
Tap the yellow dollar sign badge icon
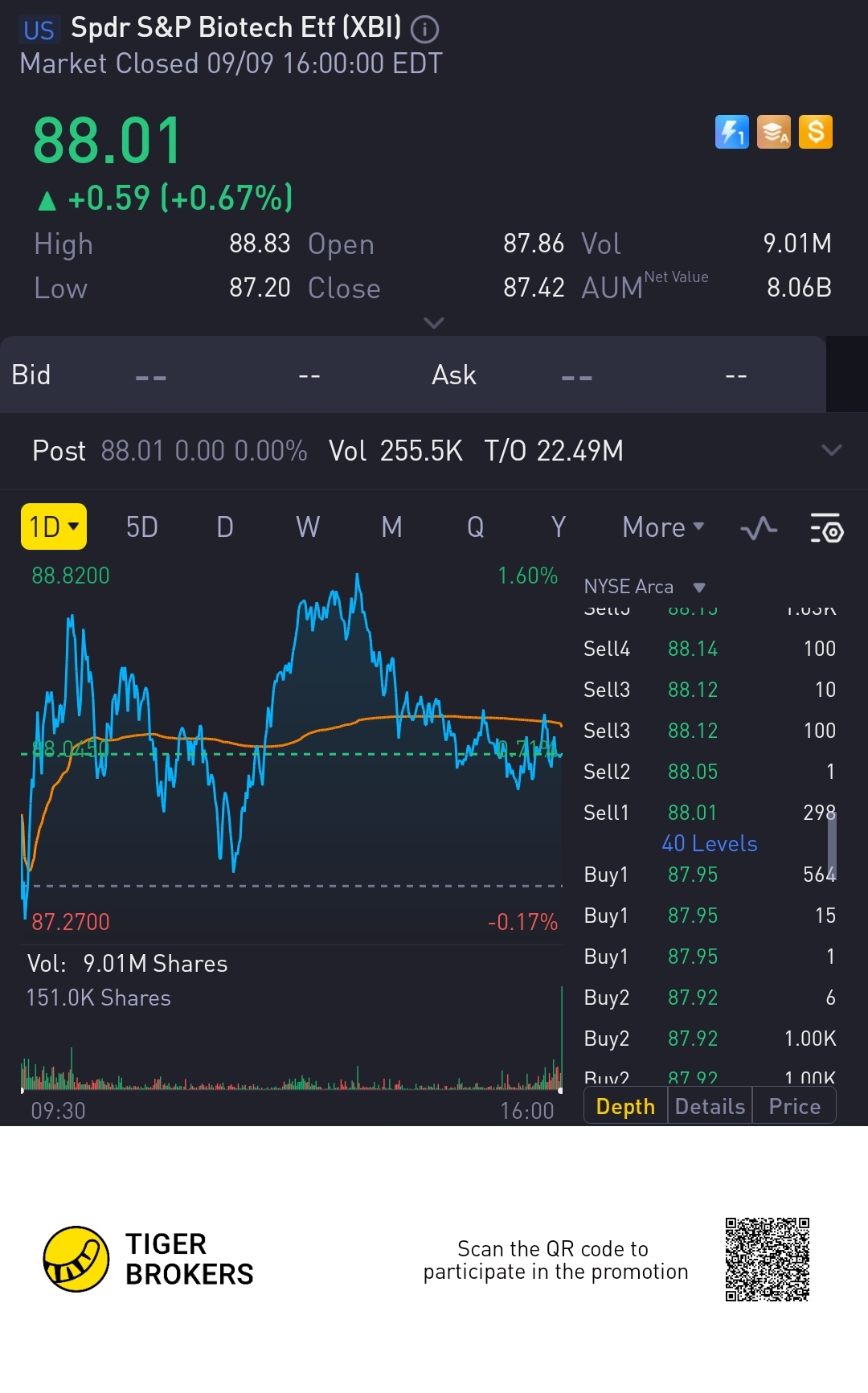coord(816,132)
